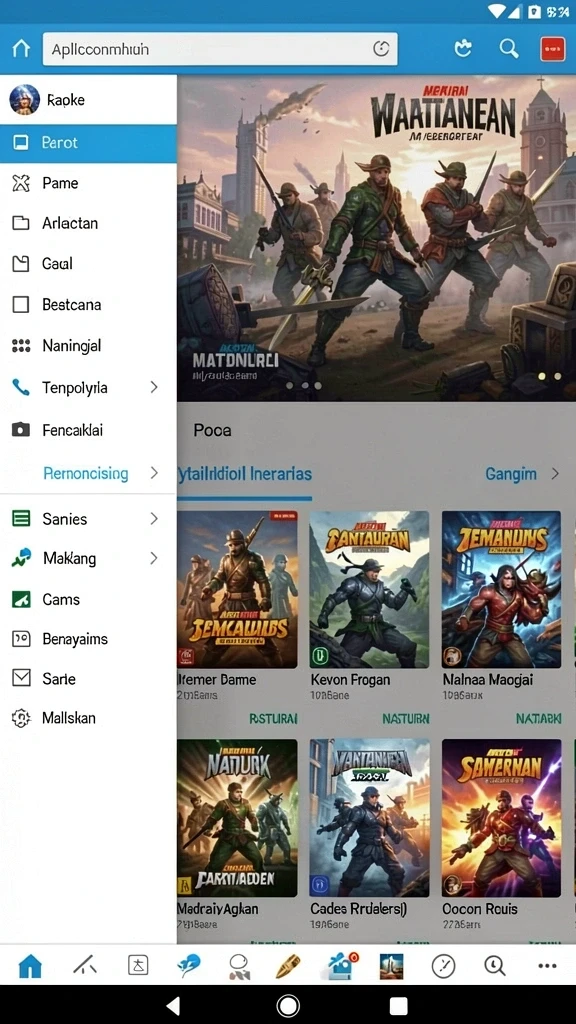This screenshot has height=1024, width=576.
Task: Tap the blue home icon in bottom bar
Action: (30, 965)
